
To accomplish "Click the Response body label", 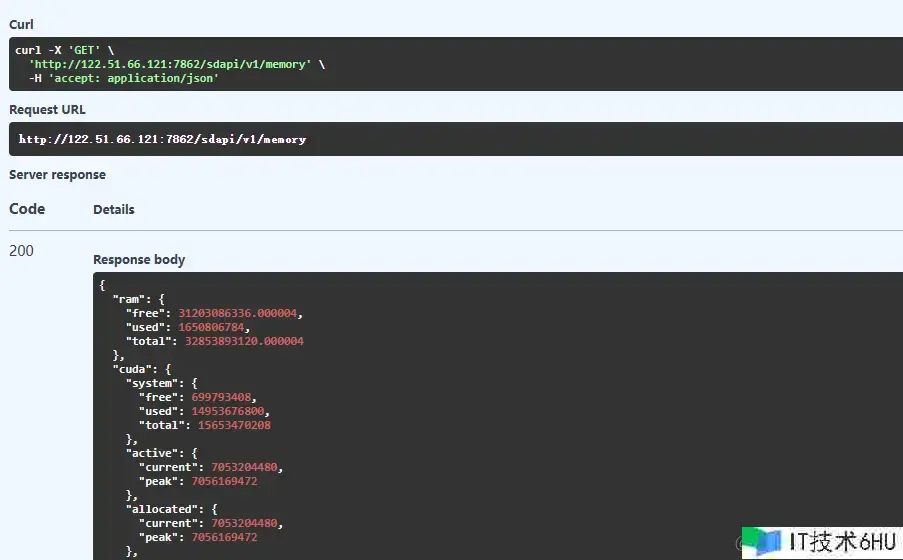I will (139, 259).
